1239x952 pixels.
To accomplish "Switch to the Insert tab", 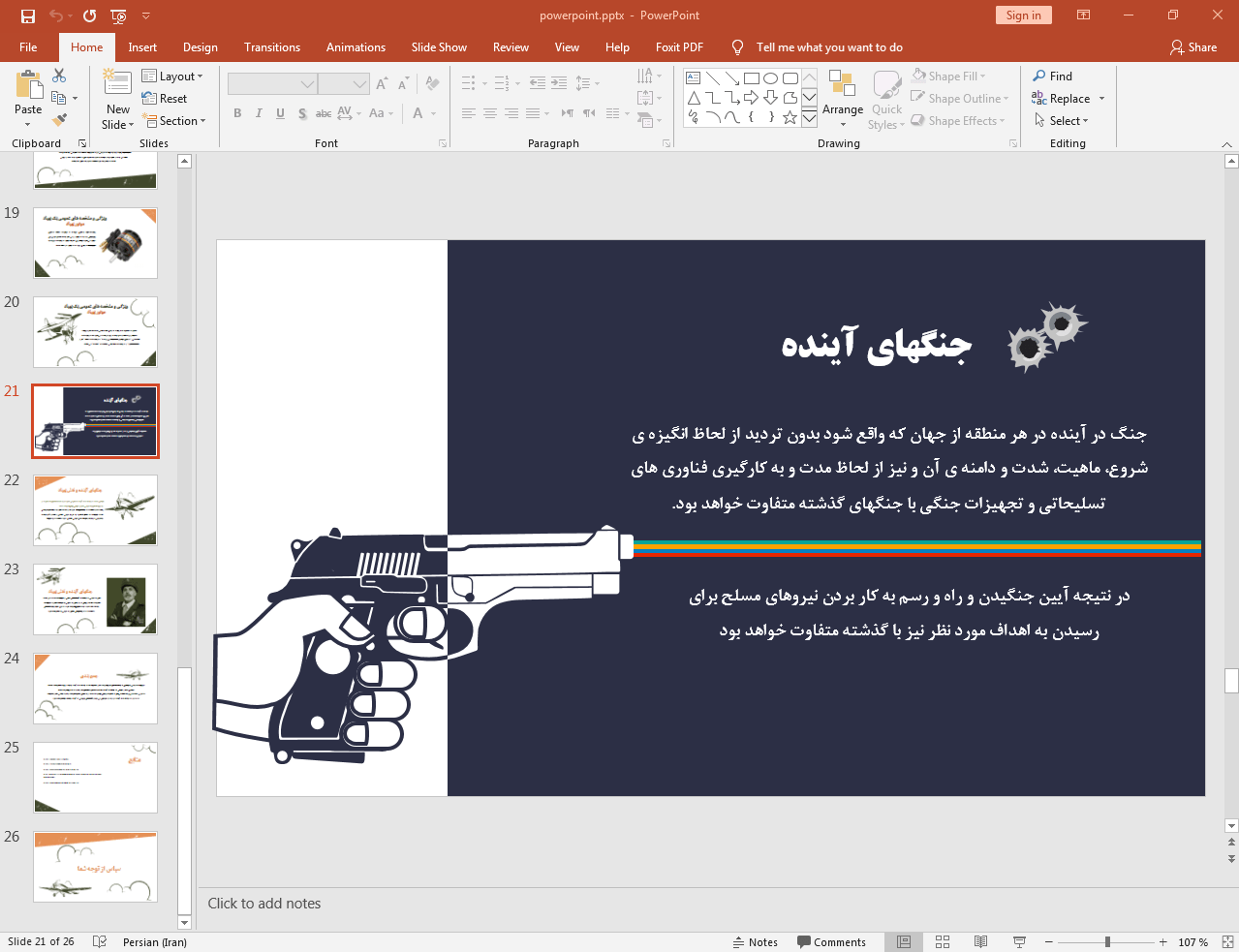I will point(142,46).
